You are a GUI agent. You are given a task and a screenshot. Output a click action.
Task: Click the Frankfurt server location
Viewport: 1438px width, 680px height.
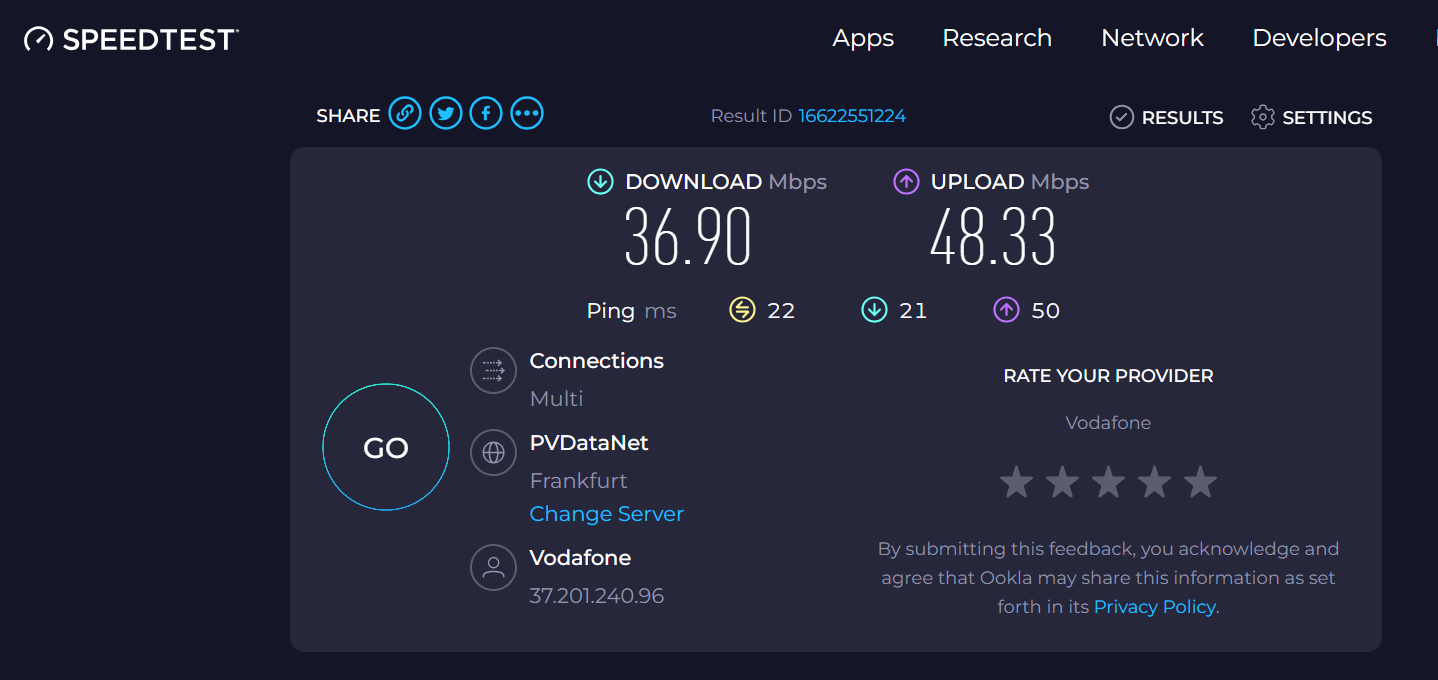pos(578,480)
